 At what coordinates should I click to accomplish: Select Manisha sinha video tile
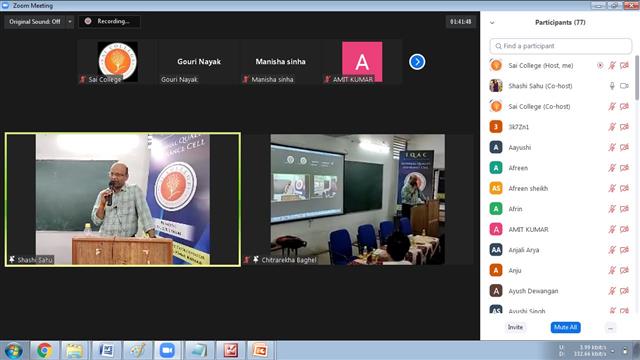[x=280, y=62]
